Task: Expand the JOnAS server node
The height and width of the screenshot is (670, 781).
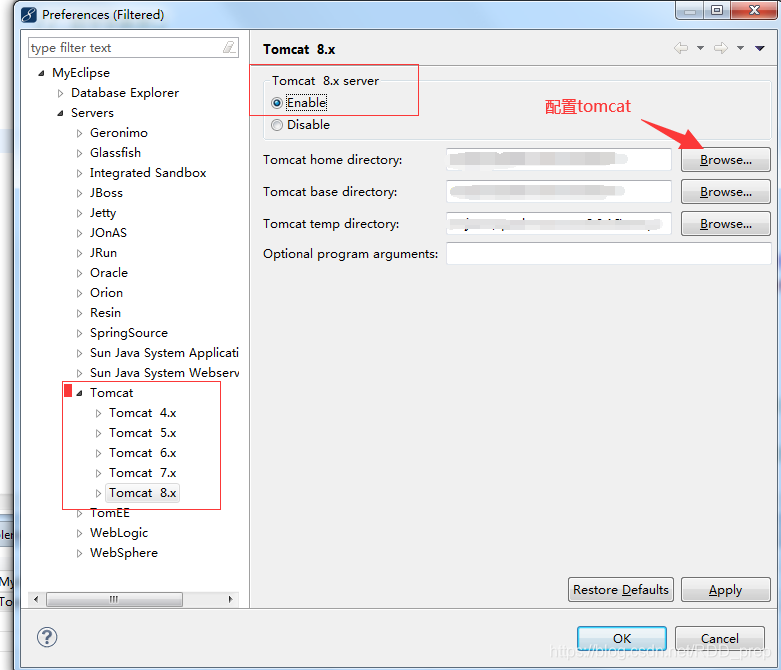Action: pos(79,233)
